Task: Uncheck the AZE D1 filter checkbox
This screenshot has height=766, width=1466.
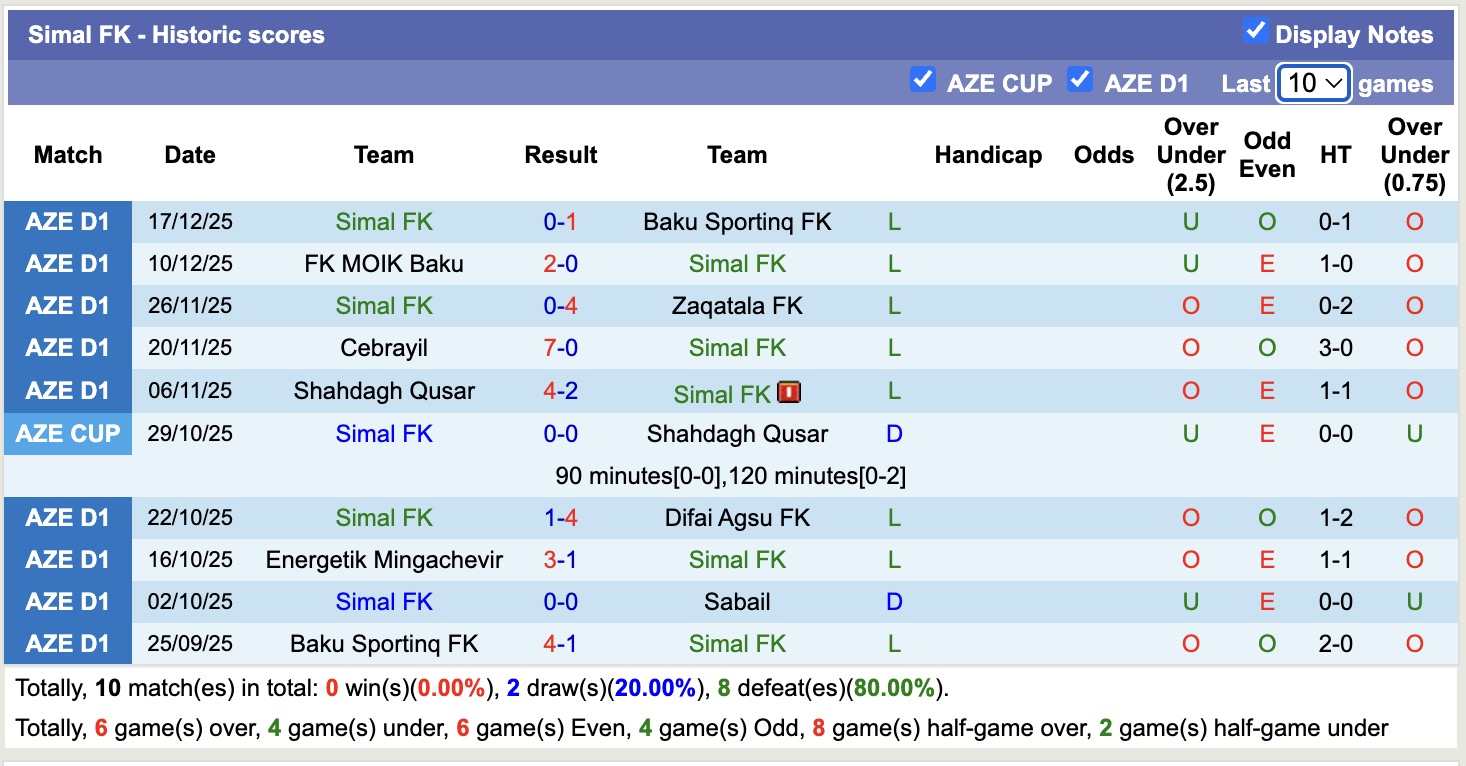Action: coord(1079,79)
